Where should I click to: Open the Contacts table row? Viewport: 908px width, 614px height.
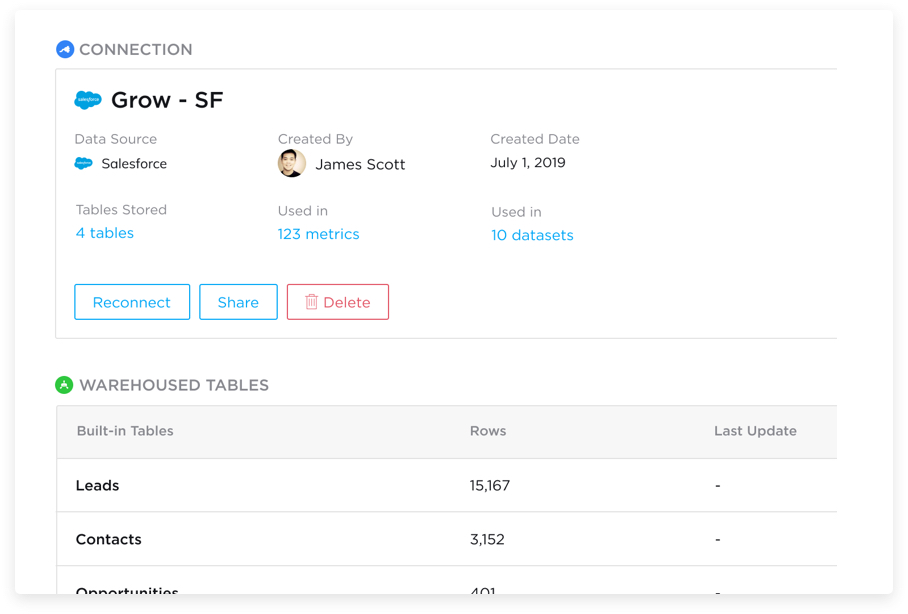(109, 539)
